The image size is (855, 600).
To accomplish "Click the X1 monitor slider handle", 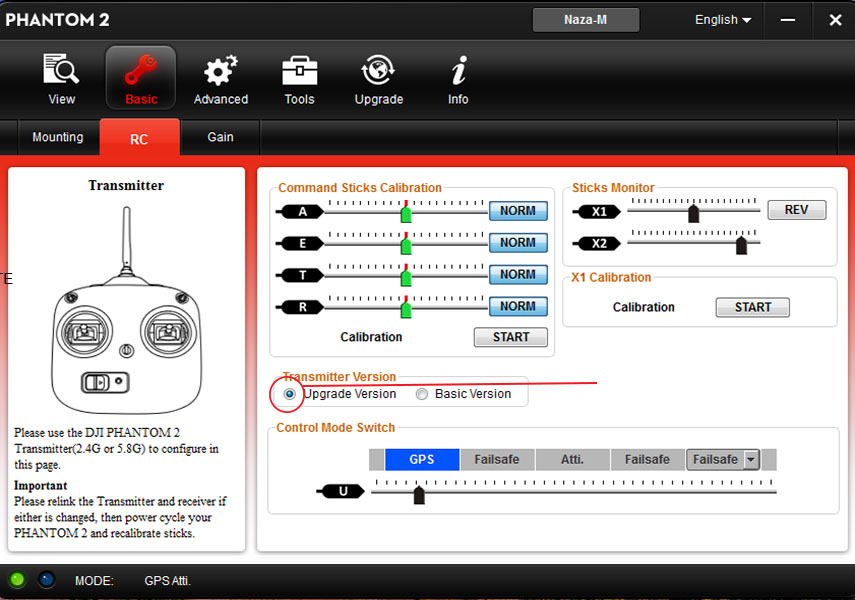I will tap(694, 213).
